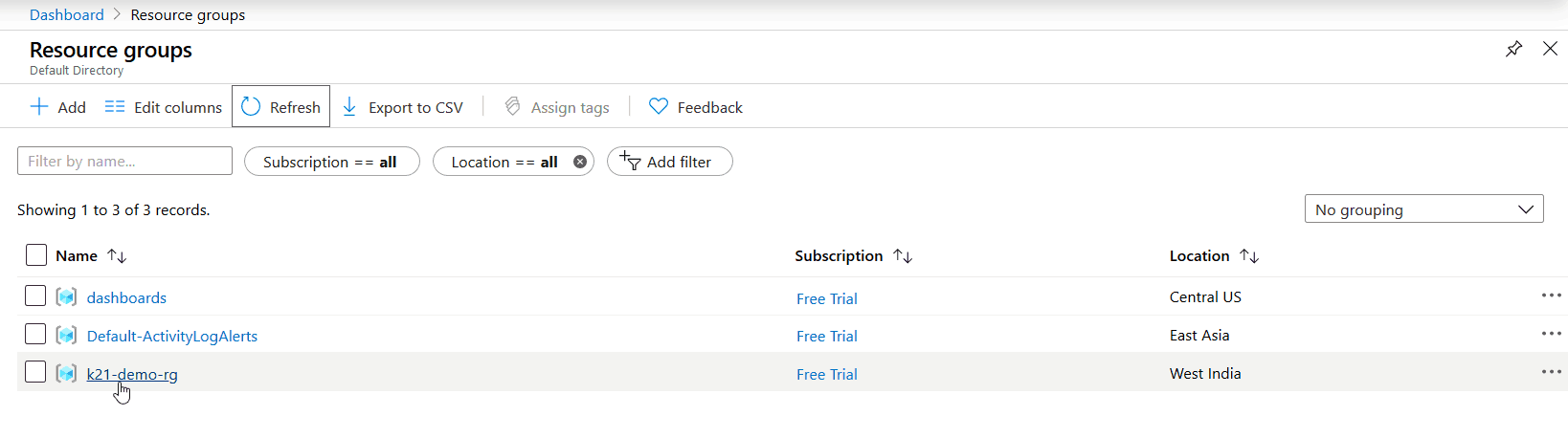Open ellipsis menu for dashboards row
This screenshot has width=1568, height=438.
pyautogui.click(x=1551, y=296)
